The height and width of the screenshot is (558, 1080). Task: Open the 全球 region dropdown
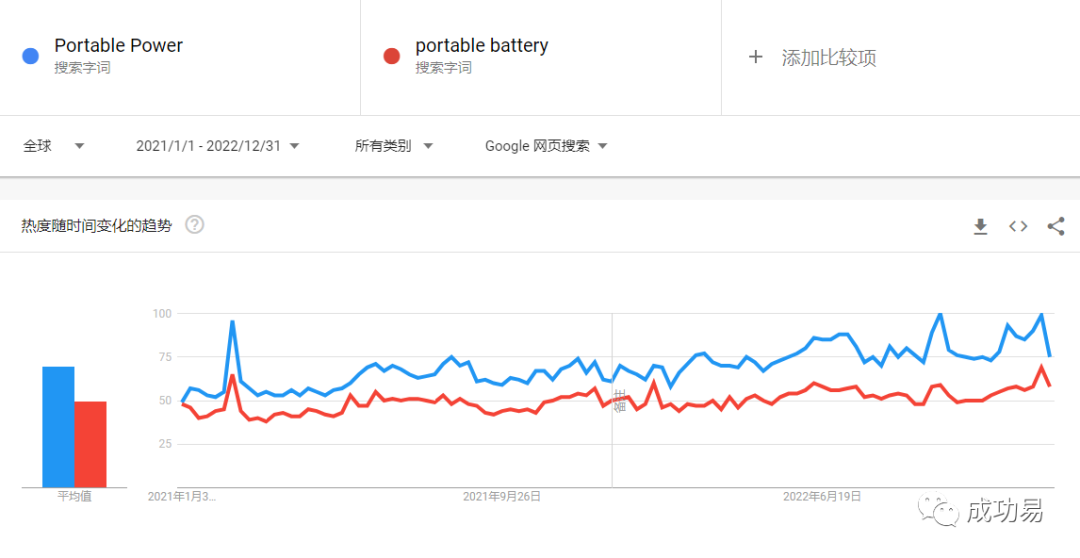pyautogui.click(x=54, y=146)
